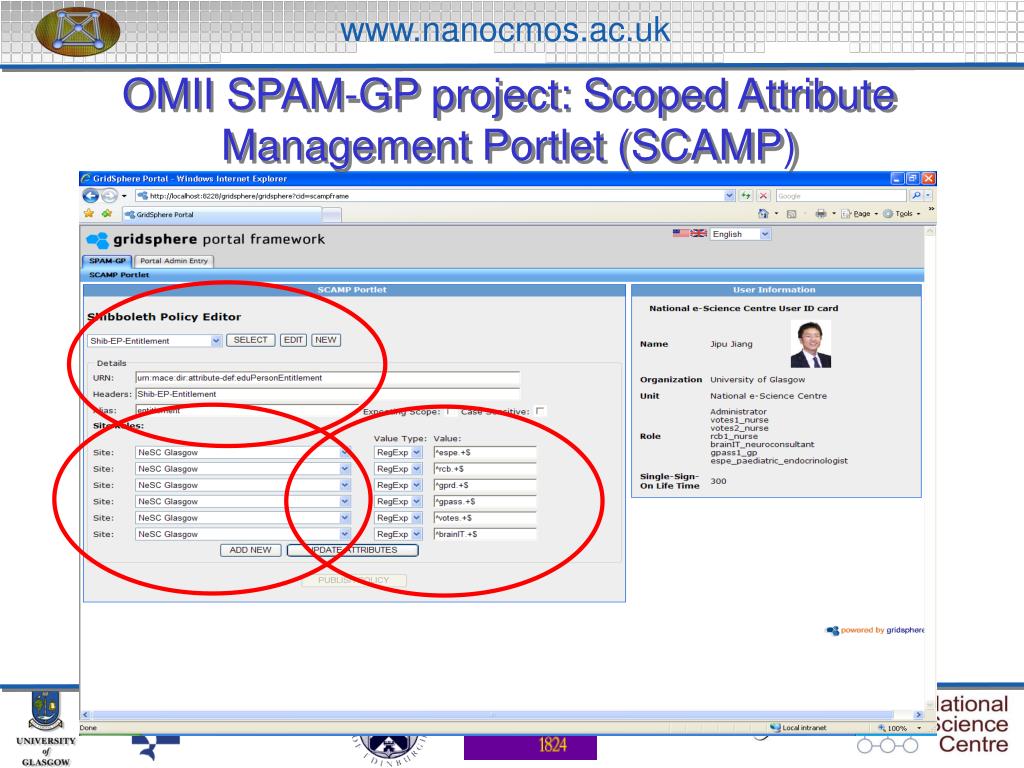Click the PUBLISH POLICY button
The image size is (1024, 768).
pyautogui.click(x=353, y=580)
